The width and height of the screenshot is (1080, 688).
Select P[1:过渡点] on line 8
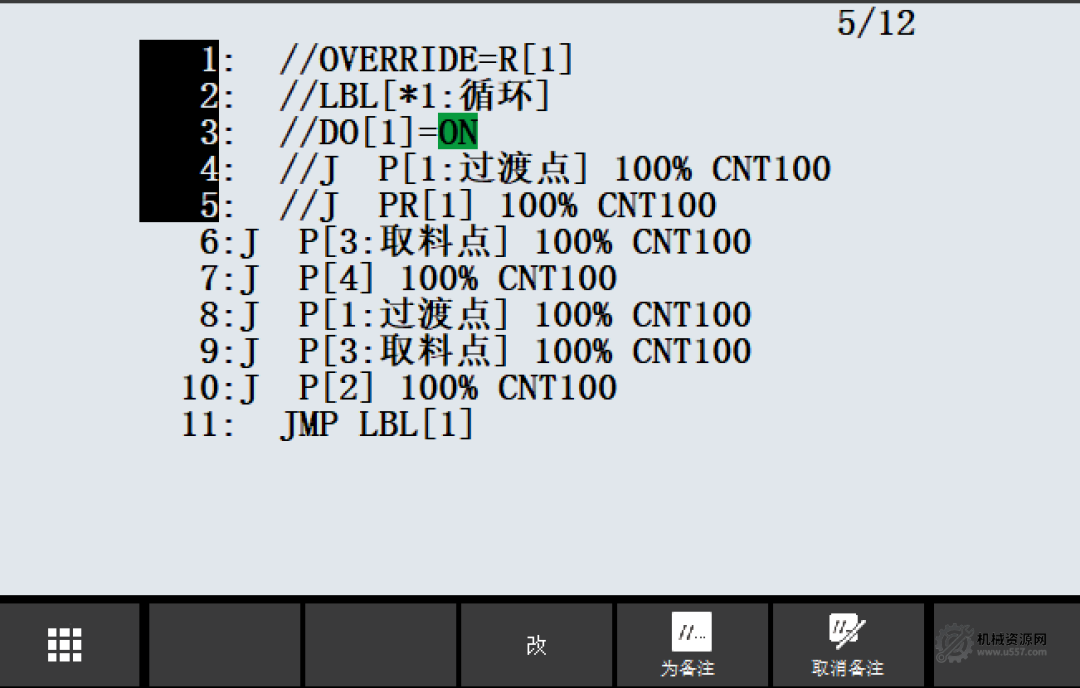click(405, 315)
